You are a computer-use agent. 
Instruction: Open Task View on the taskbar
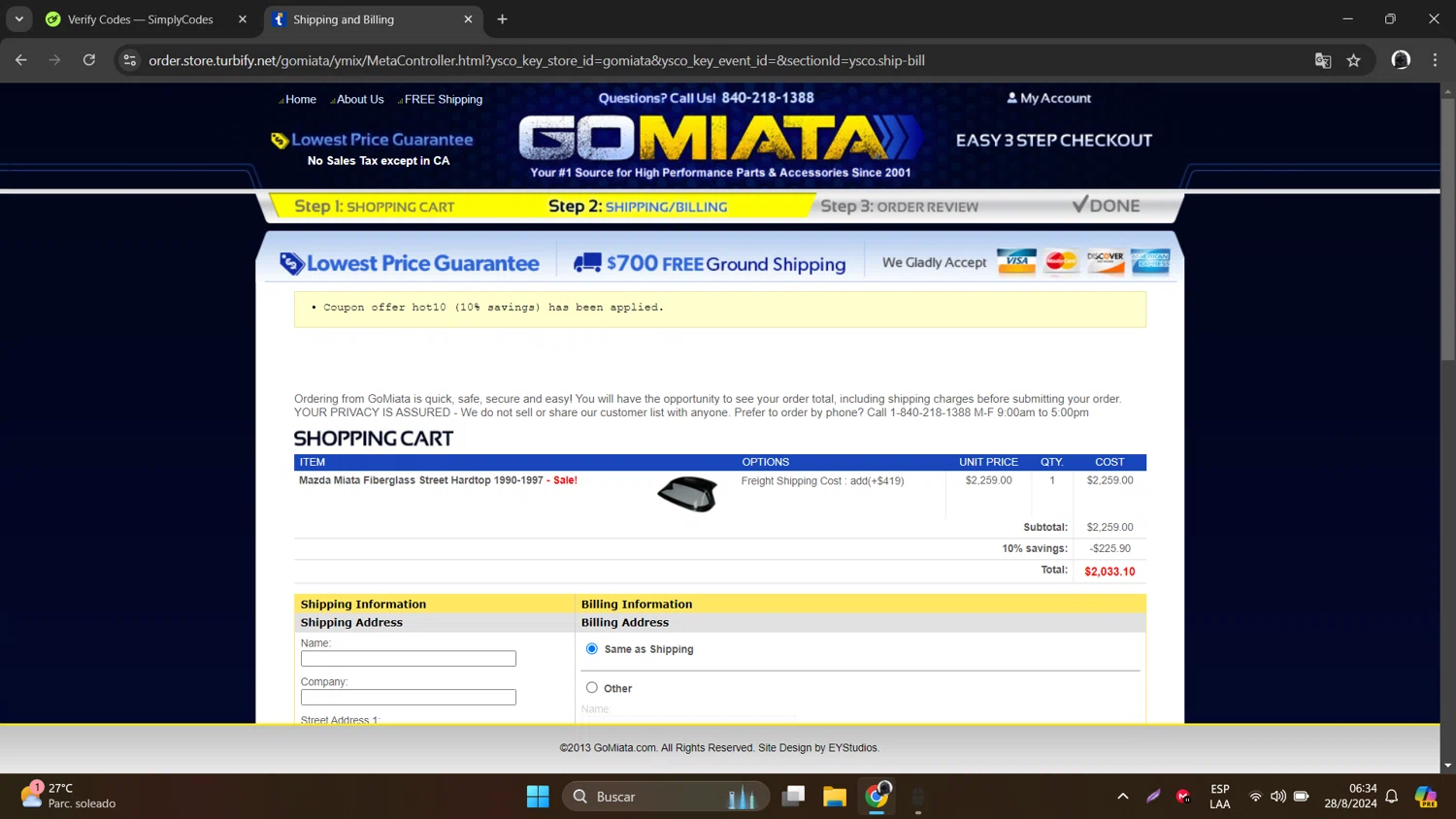pos(794,797)
